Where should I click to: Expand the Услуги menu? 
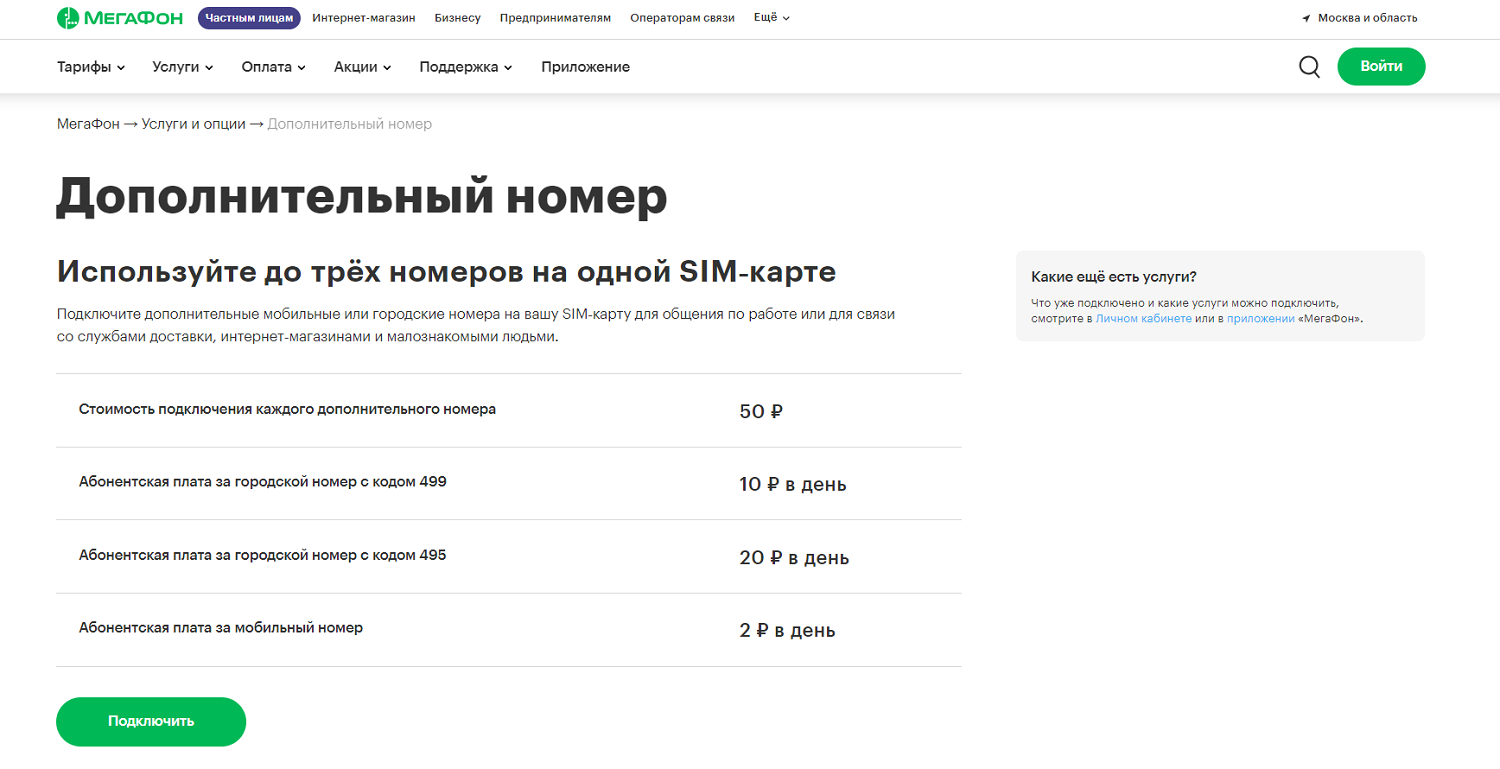pos(183,67)
